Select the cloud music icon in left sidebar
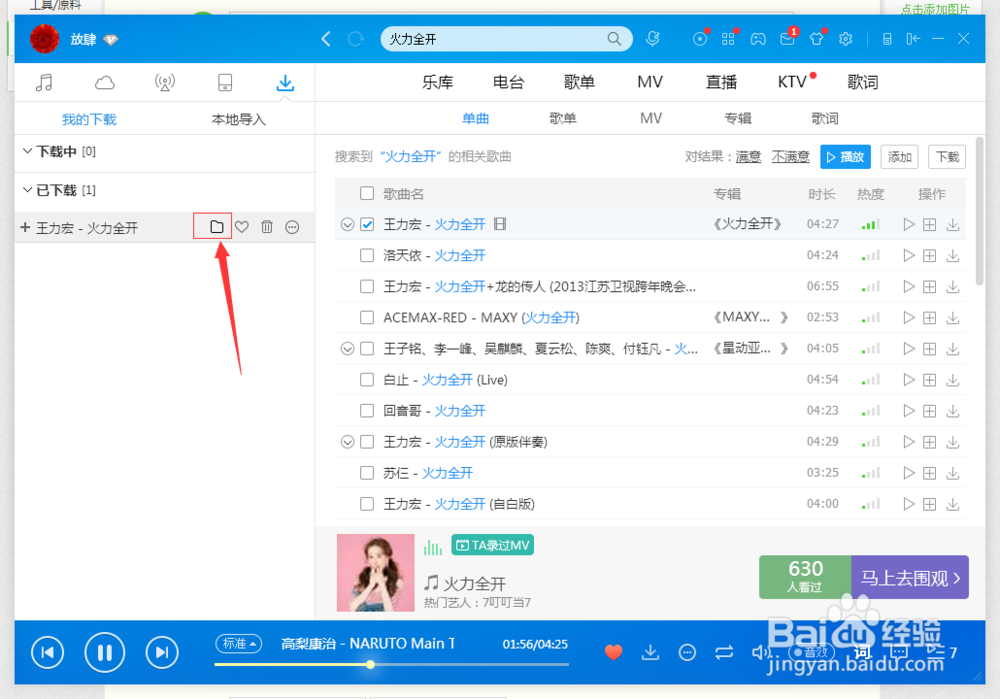1000x699 pixels. (x=104, y=83)
